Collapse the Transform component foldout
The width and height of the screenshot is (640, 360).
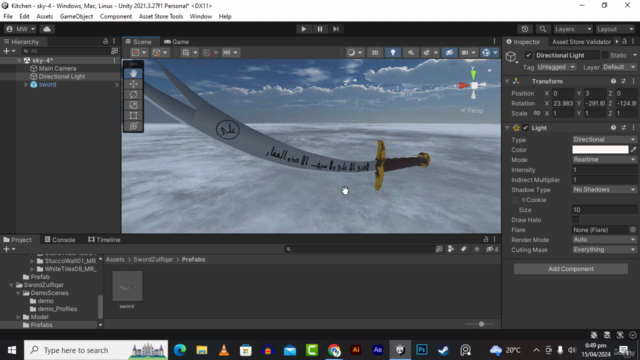point(507,81)
